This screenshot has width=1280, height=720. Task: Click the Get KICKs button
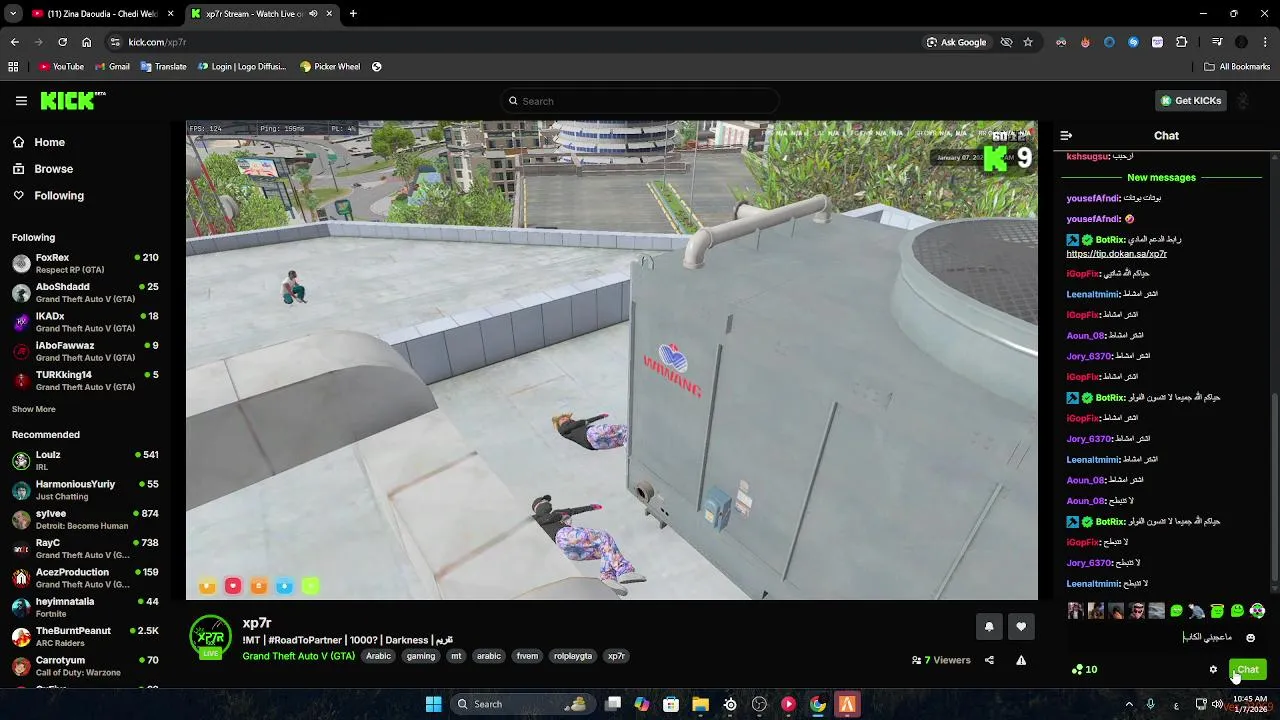[x=1191, y=101]
